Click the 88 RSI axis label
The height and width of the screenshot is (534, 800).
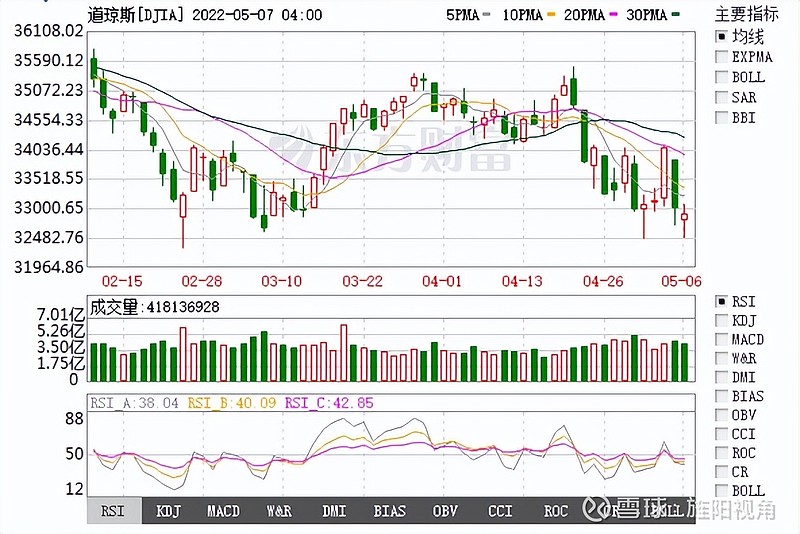74,419
